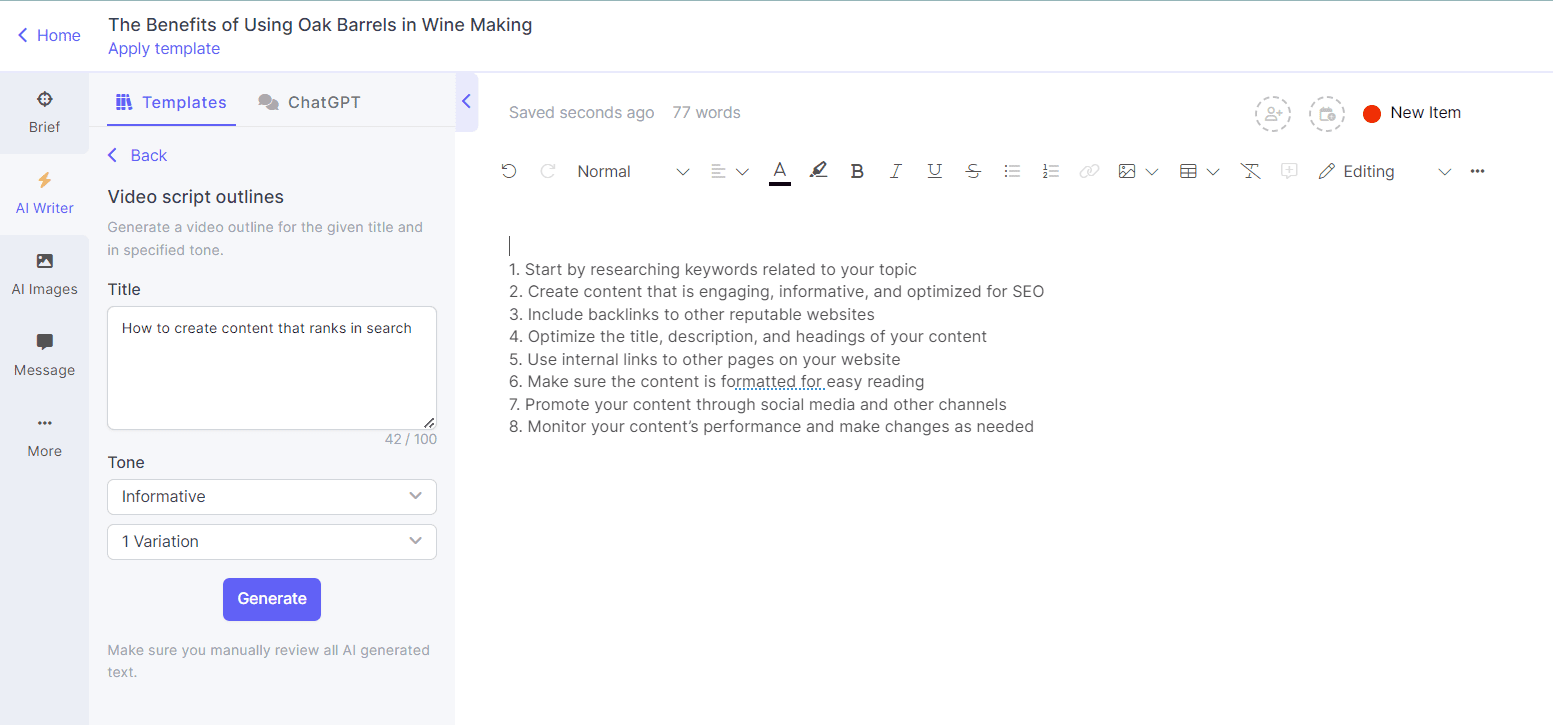
Task: Click the add comment icon
Action: [x=1289, y=171]
